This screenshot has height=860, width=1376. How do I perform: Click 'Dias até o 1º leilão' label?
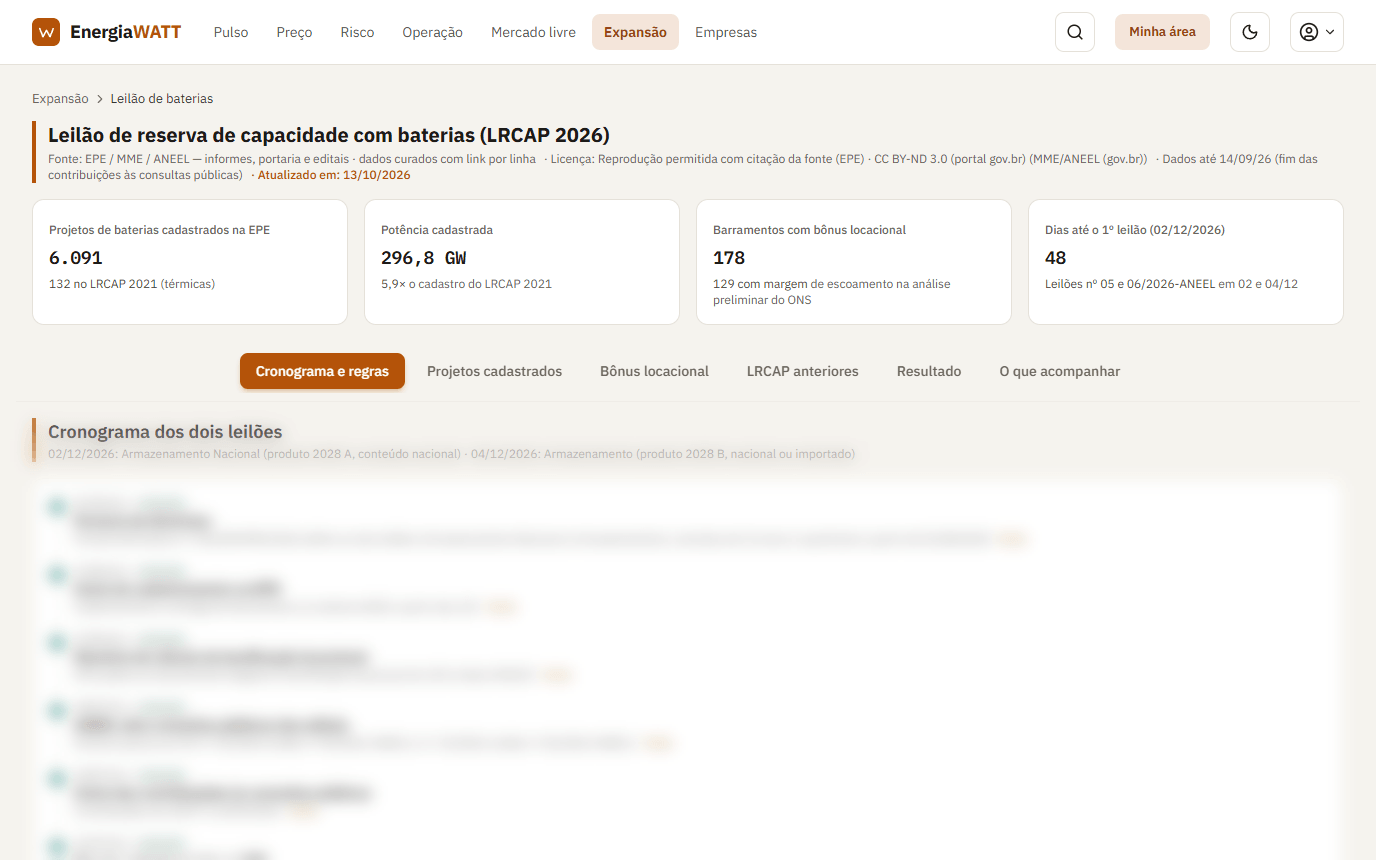pyautogui.click(x=1135, y=230)
